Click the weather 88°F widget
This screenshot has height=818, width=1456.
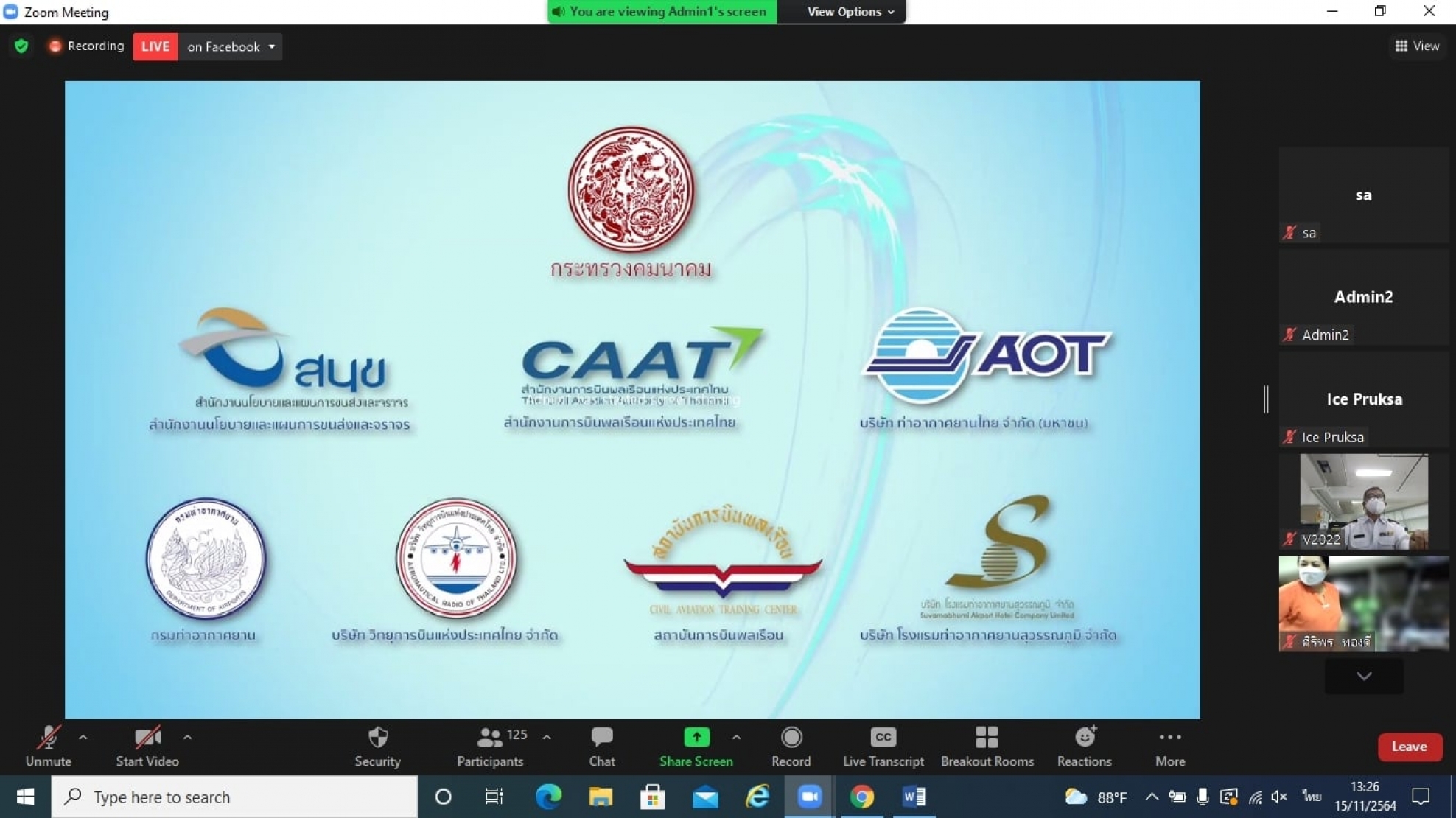pos(1096,797)
